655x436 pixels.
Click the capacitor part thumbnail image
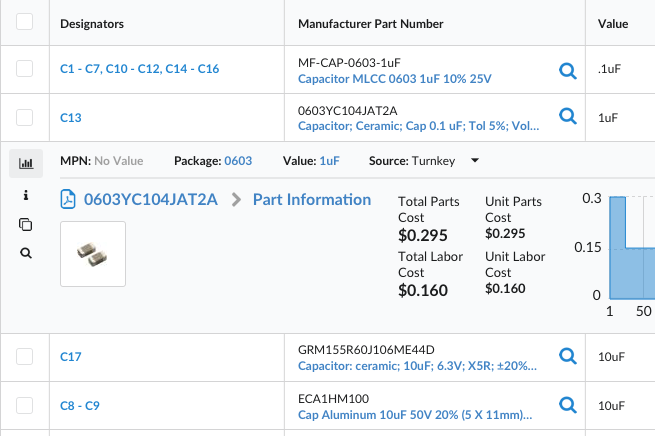pyautogui.click(x=93, y=254)
